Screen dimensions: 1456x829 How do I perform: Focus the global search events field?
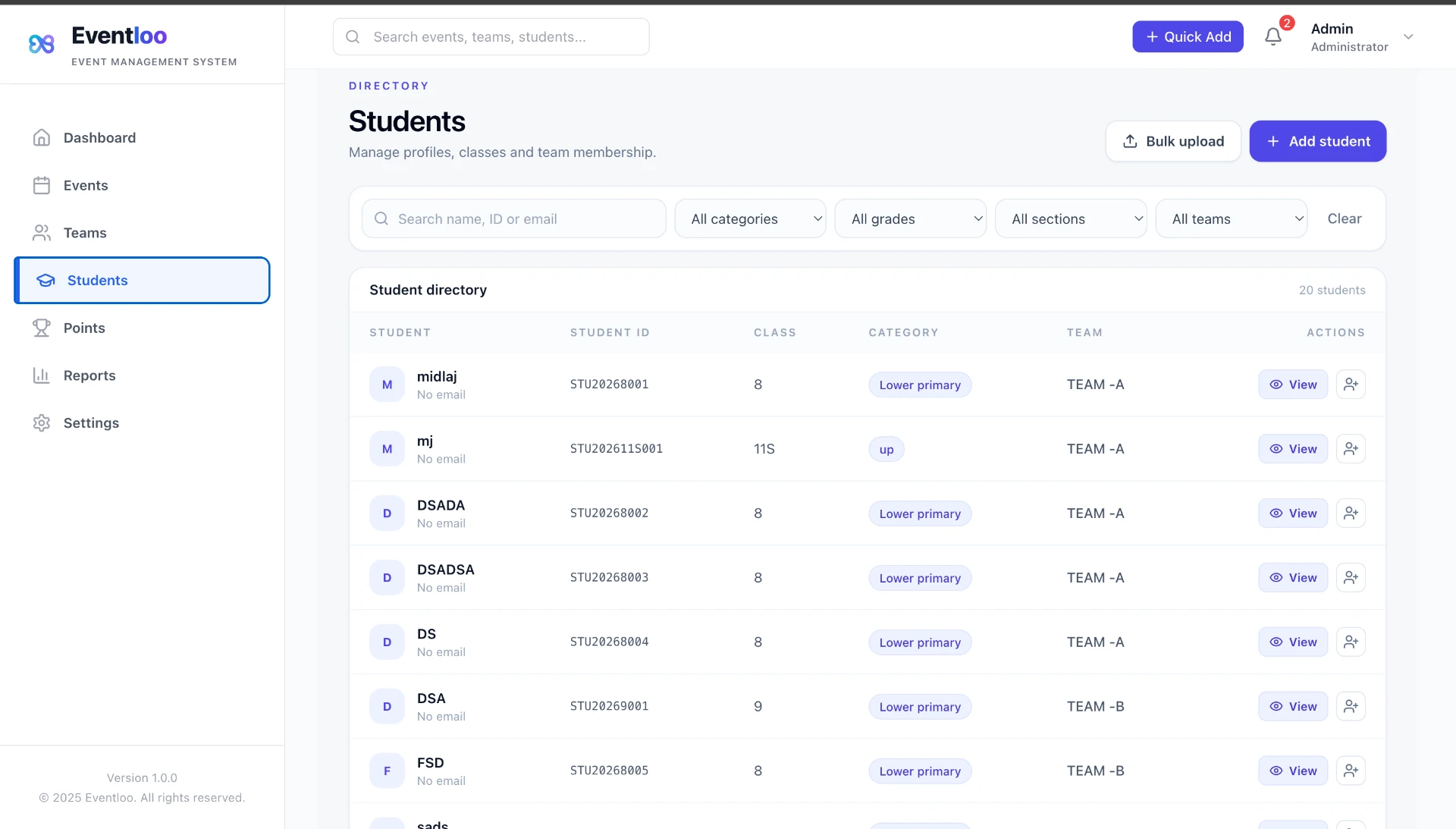491,36
